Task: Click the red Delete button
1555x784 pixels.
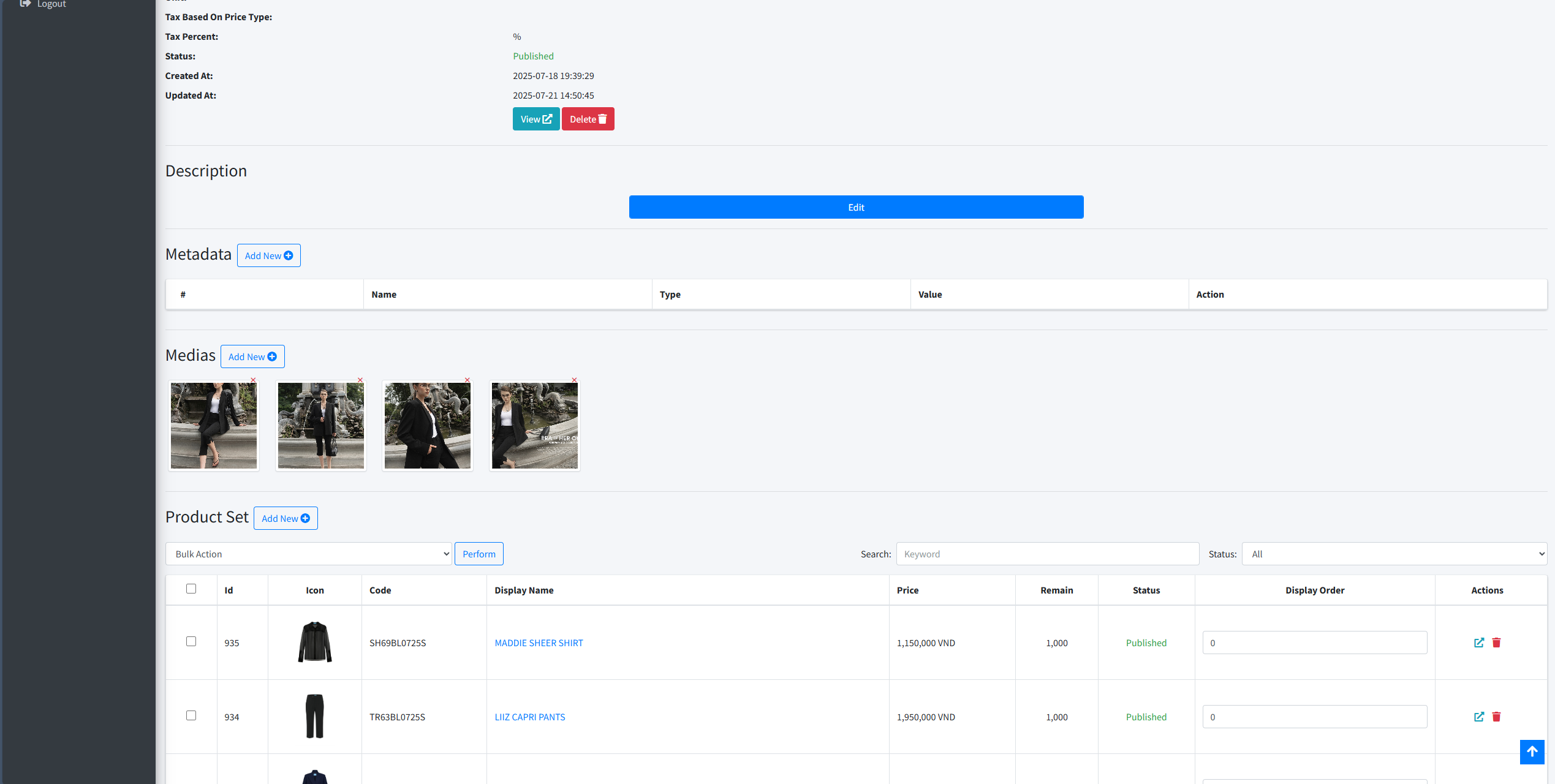Action: tap(588, 119)
